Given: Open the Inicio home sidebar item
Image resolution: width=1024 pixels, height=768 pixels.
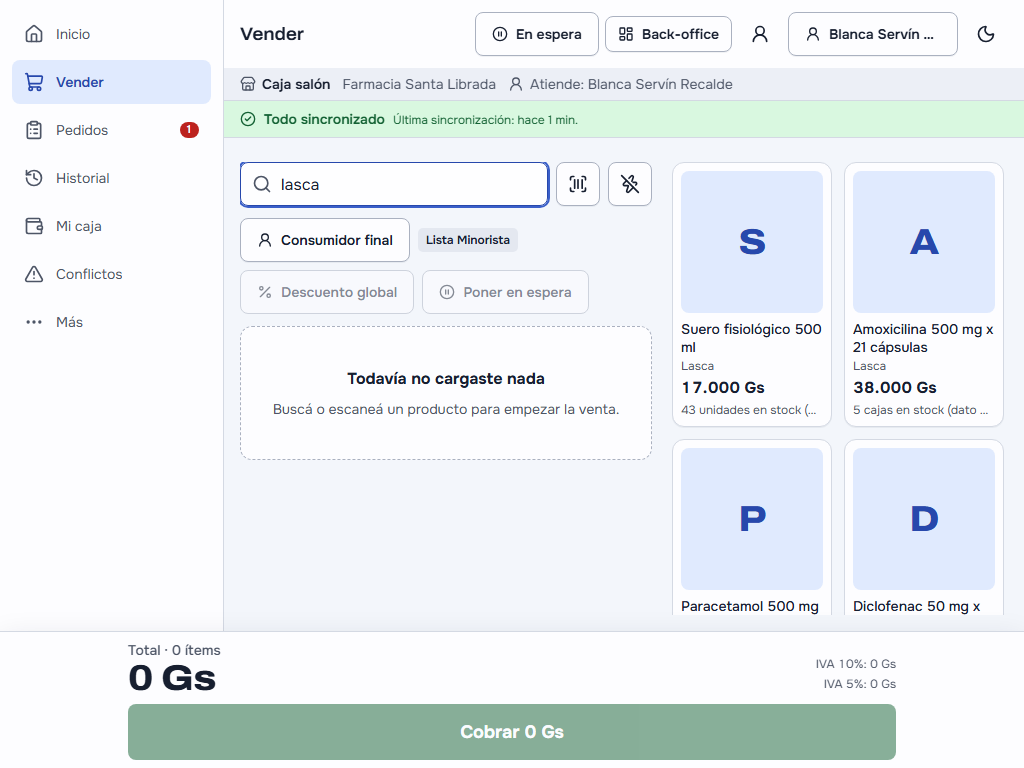Looking at the screenshot, I should pyautogui.click(x=112, y=34).
